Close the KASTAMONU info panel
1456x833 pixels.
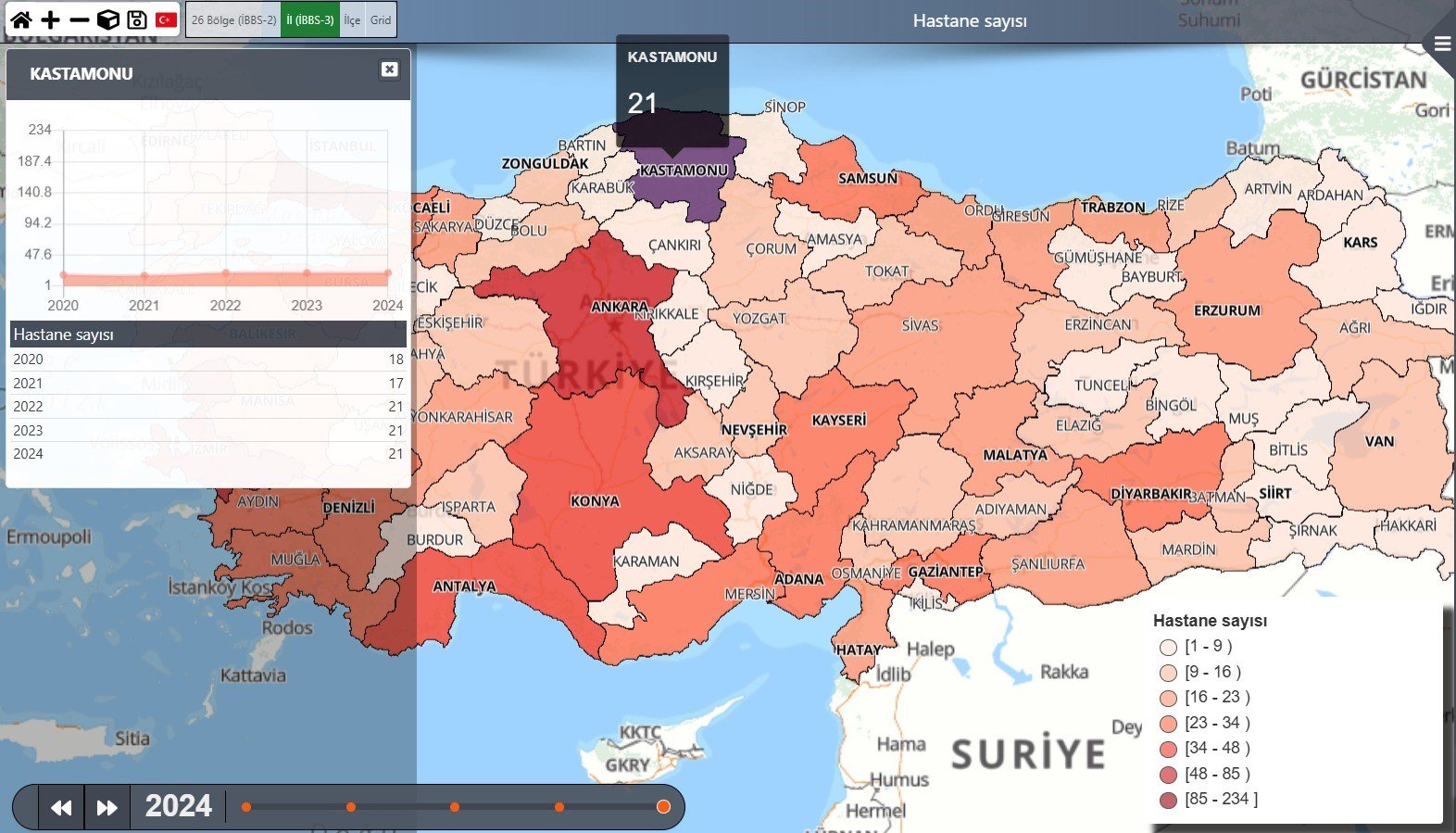tap(389, 69)
